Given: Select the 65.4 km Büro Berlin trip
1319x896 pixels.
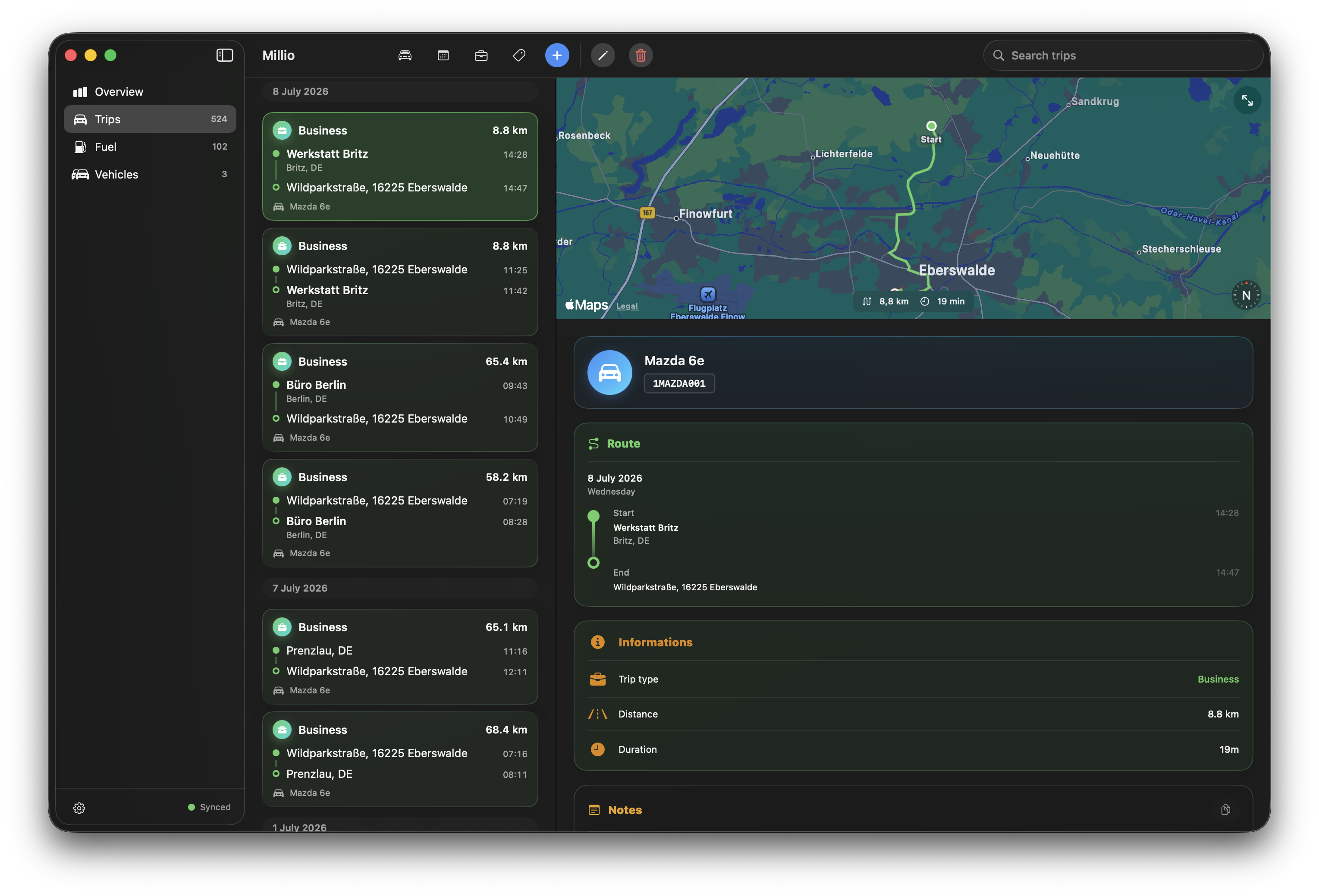Looking at the screenshot, I should coord(399,398).
